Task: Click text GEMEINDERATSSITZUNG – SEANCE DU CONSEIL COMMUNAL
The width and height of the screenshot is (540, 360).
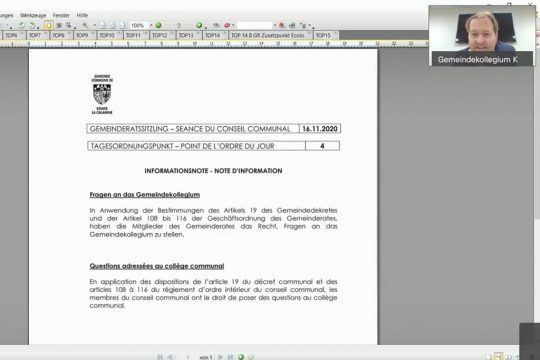Action: [190, 128]
